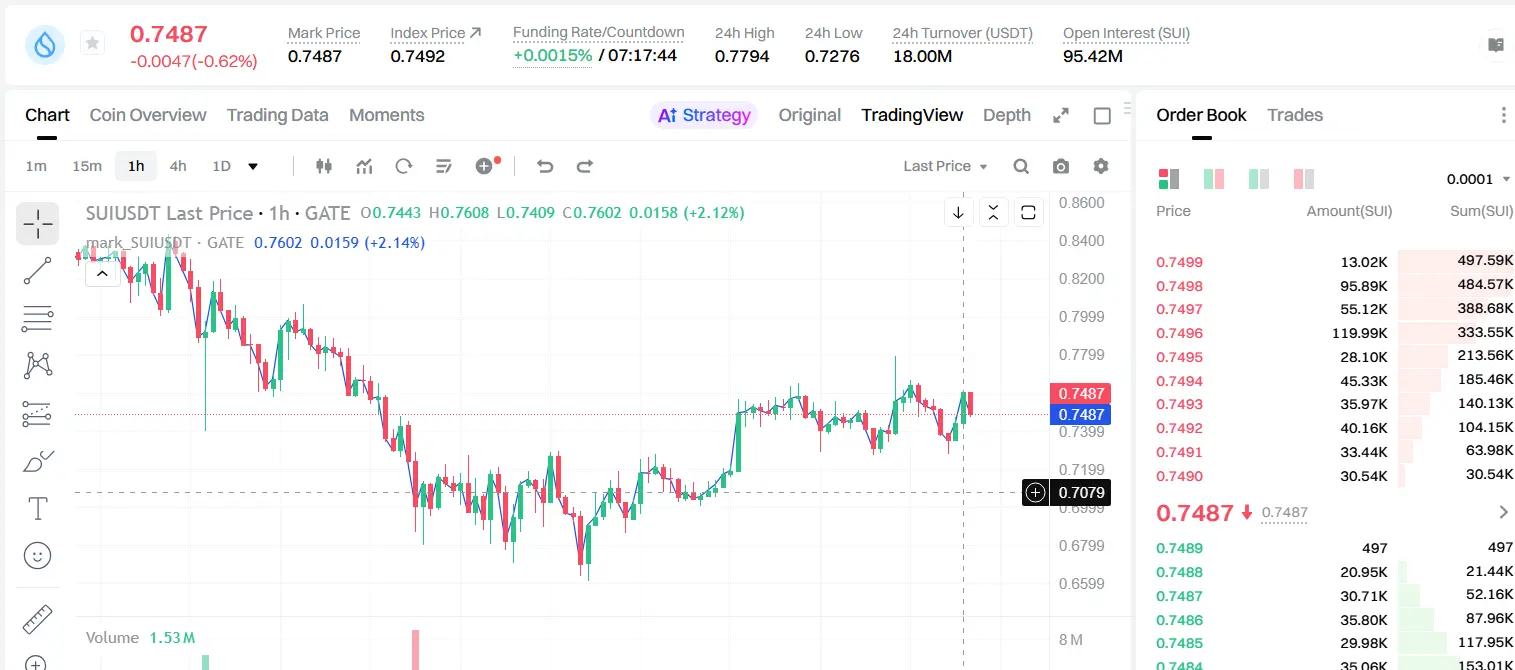Add SUI to favorites star

tap(92, 43)
